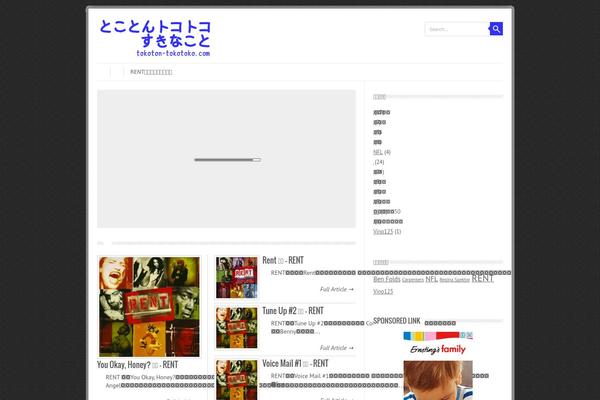Click the slider loading progress bar
600x400 pixels.
[x=227, y=160]
